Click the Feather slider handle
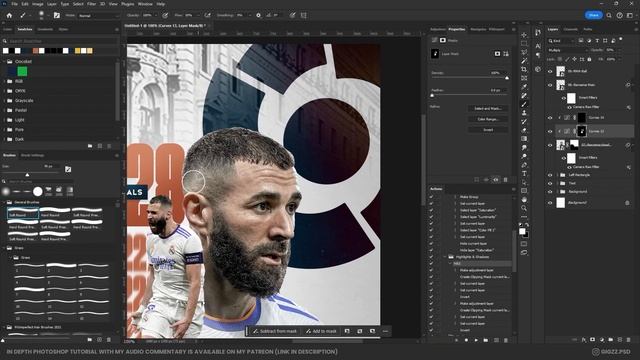 tap(432, 96)
